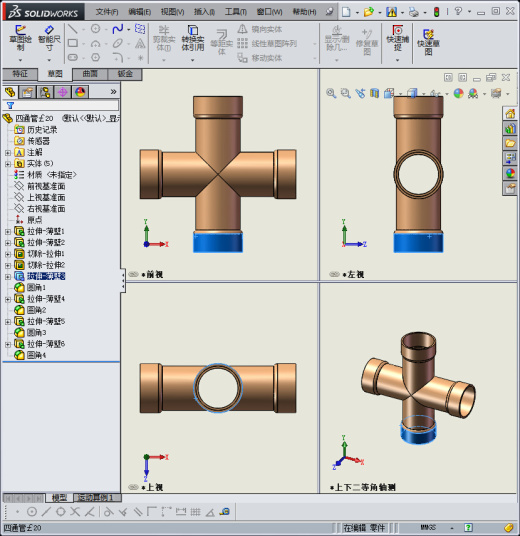
Task: Expand the manager tabs double chevron
Action: click(x=114, y=92)
